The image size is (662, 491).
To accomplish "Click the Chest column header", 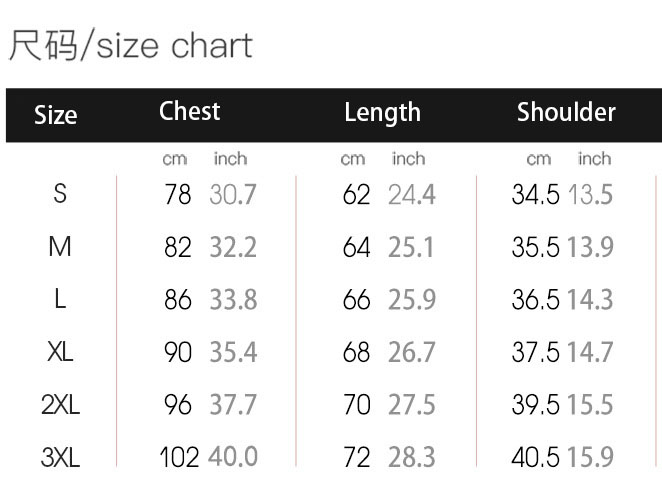I will 190,111.
